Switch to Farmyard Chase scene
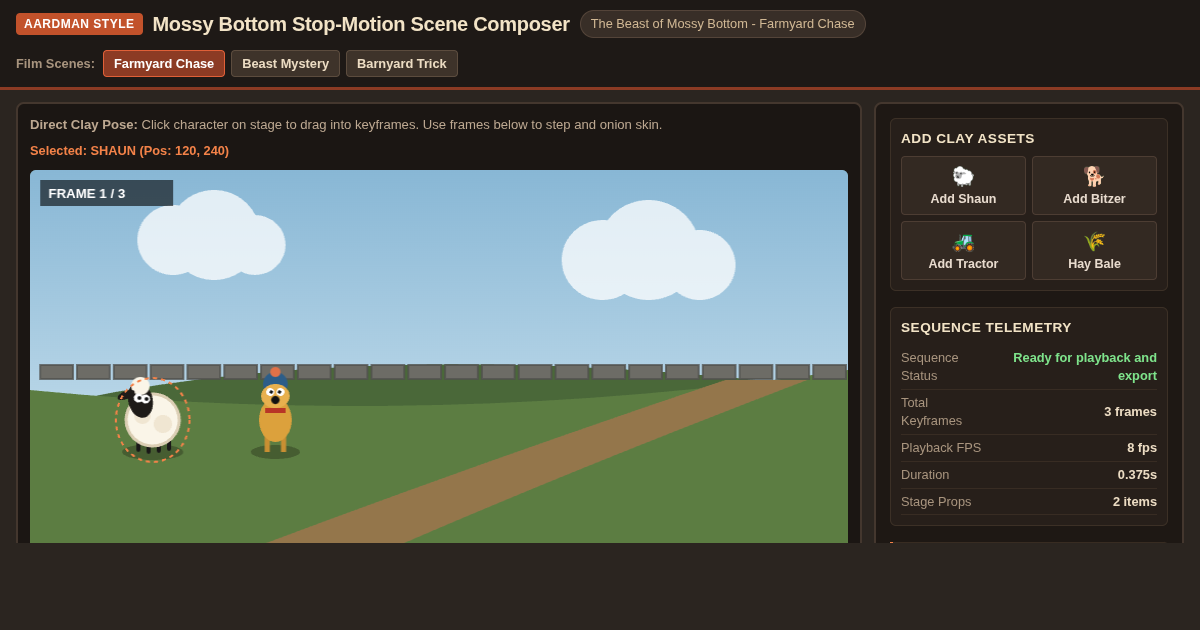 point(164,63)
